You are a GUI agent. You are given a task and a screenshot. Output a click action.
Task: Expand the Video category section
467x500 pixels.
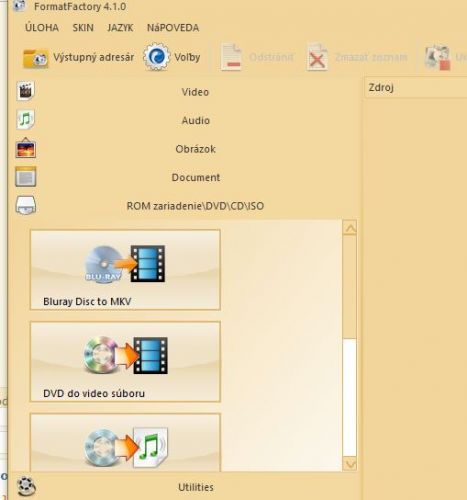click(x=195, y=92)
